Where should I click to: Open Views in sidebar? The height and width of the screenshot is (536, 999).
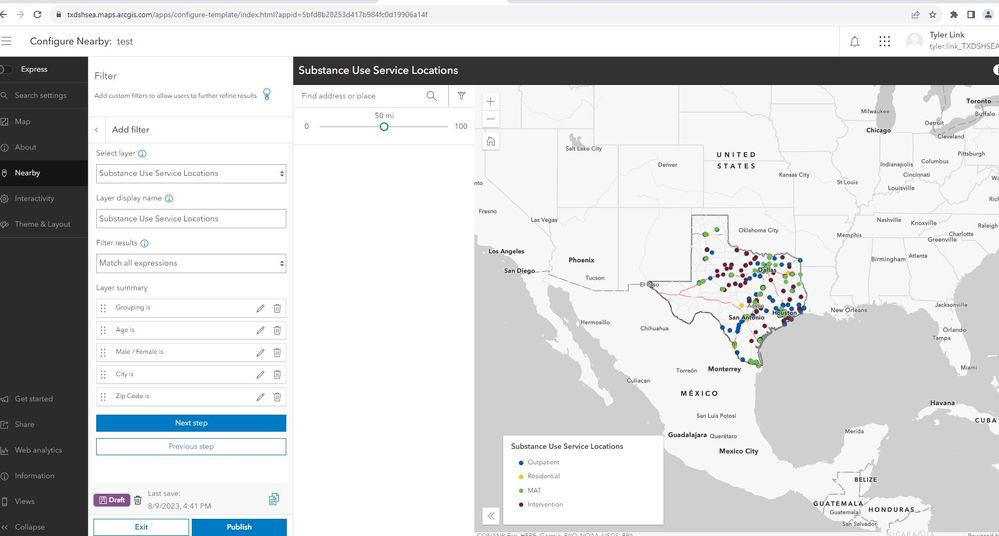pyautogui.click(x=43, y=502)
